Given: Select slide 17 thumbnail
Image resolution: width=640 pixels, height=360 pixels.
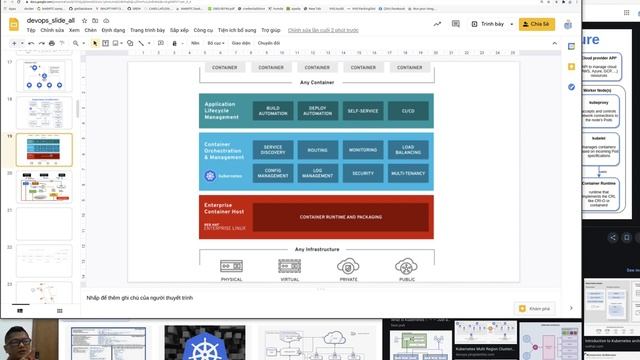Looking at the screenshot, I should coord(44,76).
